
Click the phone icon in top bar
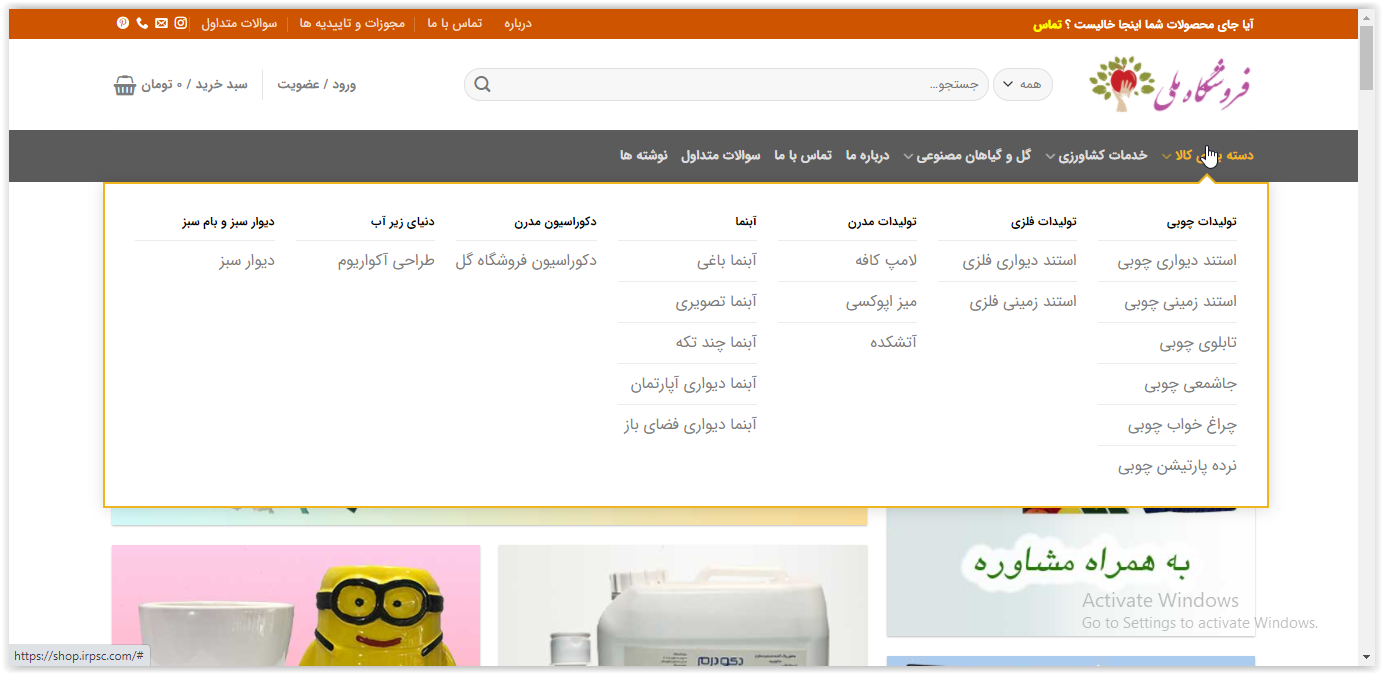click(x=142, y=23)
